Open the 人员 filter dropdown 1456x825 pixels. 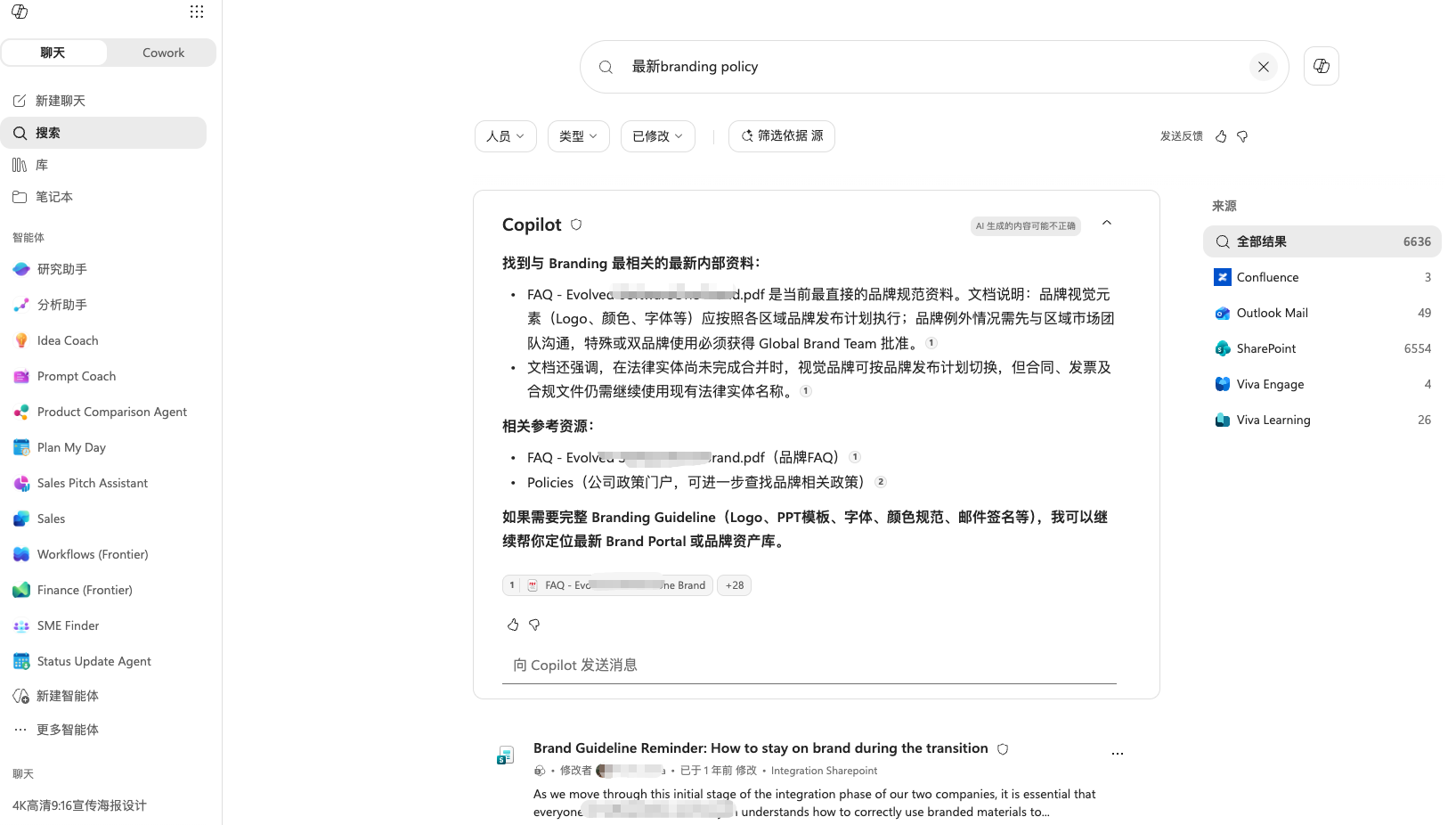point(505,136)
